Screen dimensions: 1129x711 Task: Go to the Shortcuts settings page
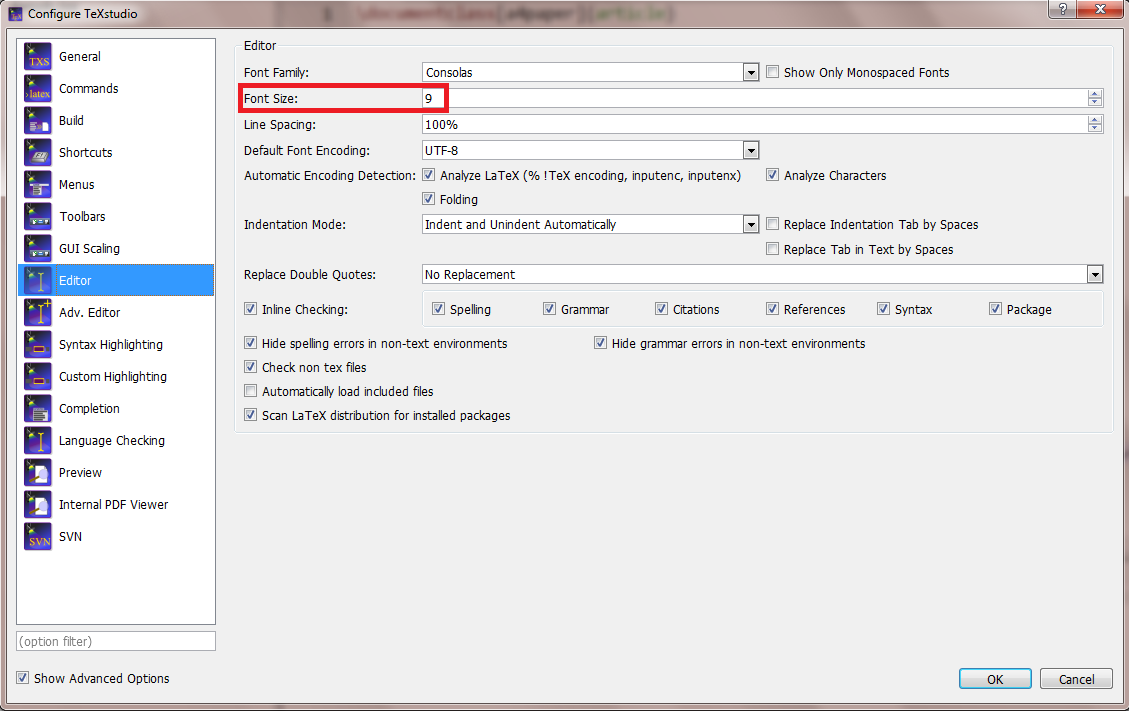point(116,153)
